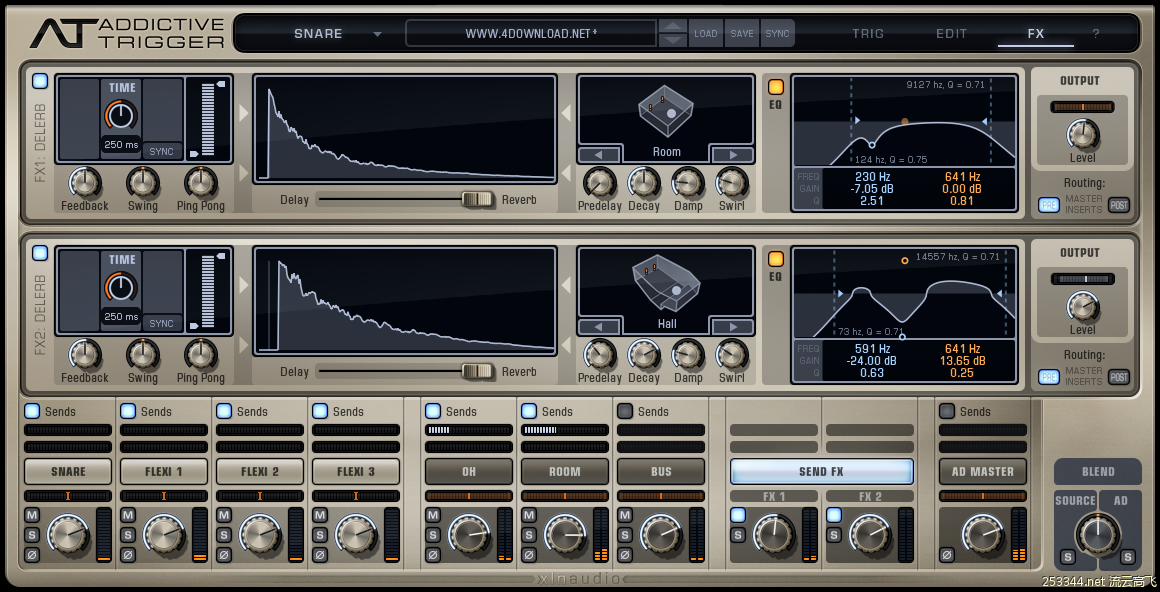The width and height of the screenshot is (1160, 592).
Task: Solo the FX 1 send return
Action: (738, 534)
